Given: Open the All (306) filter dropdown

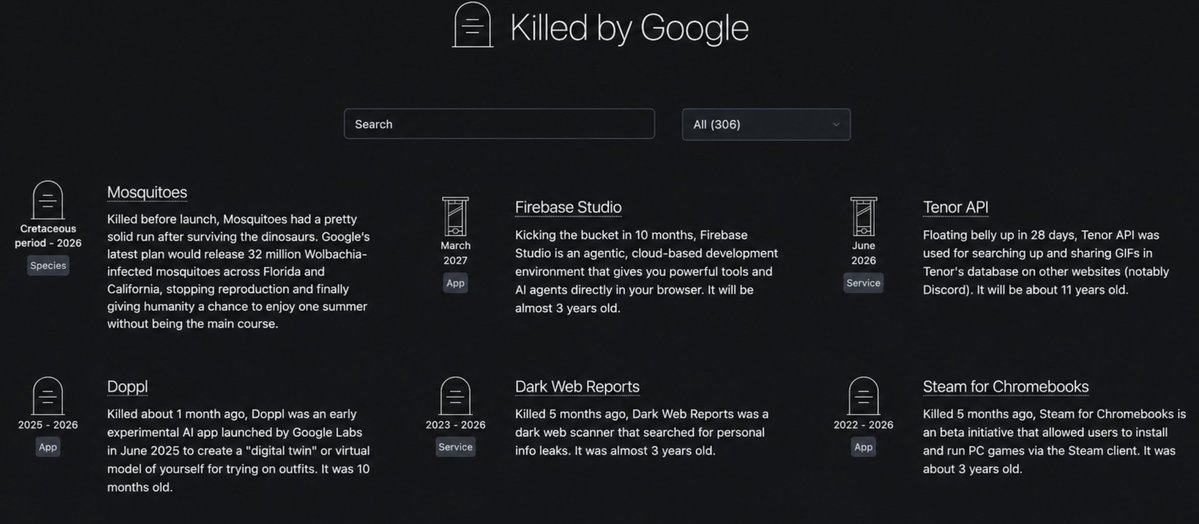Looking at the screenshot, I should [766, 124].
